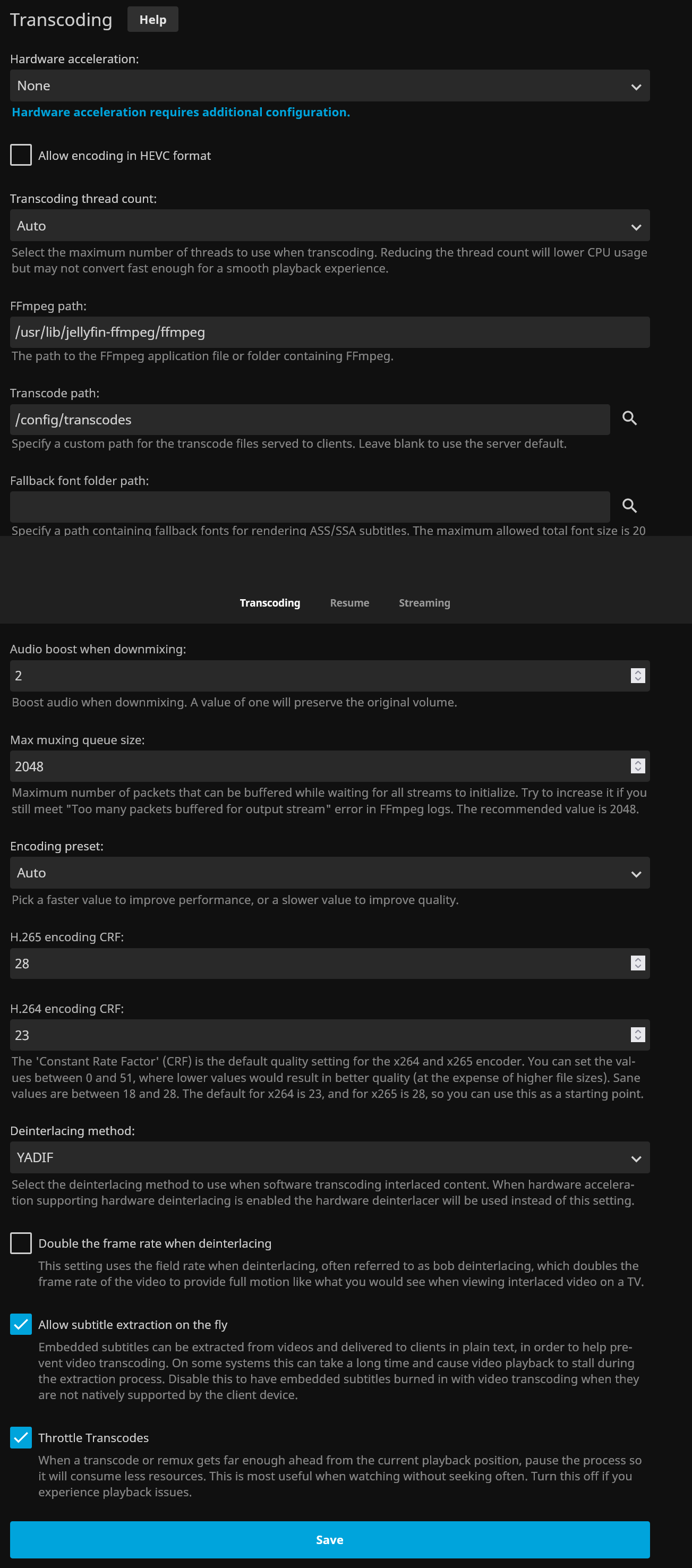Disable Allow subtitle extraction on the fly
The height and width of the screenshot is (1568, 692).
21,1324
